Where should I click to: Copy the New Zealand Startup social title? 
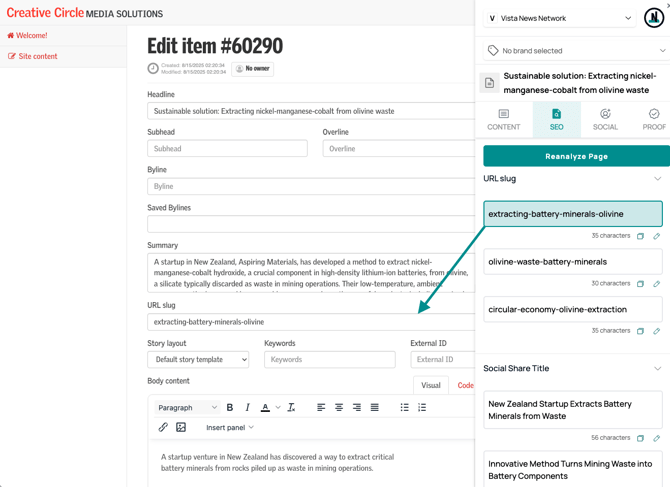point(640,438)
